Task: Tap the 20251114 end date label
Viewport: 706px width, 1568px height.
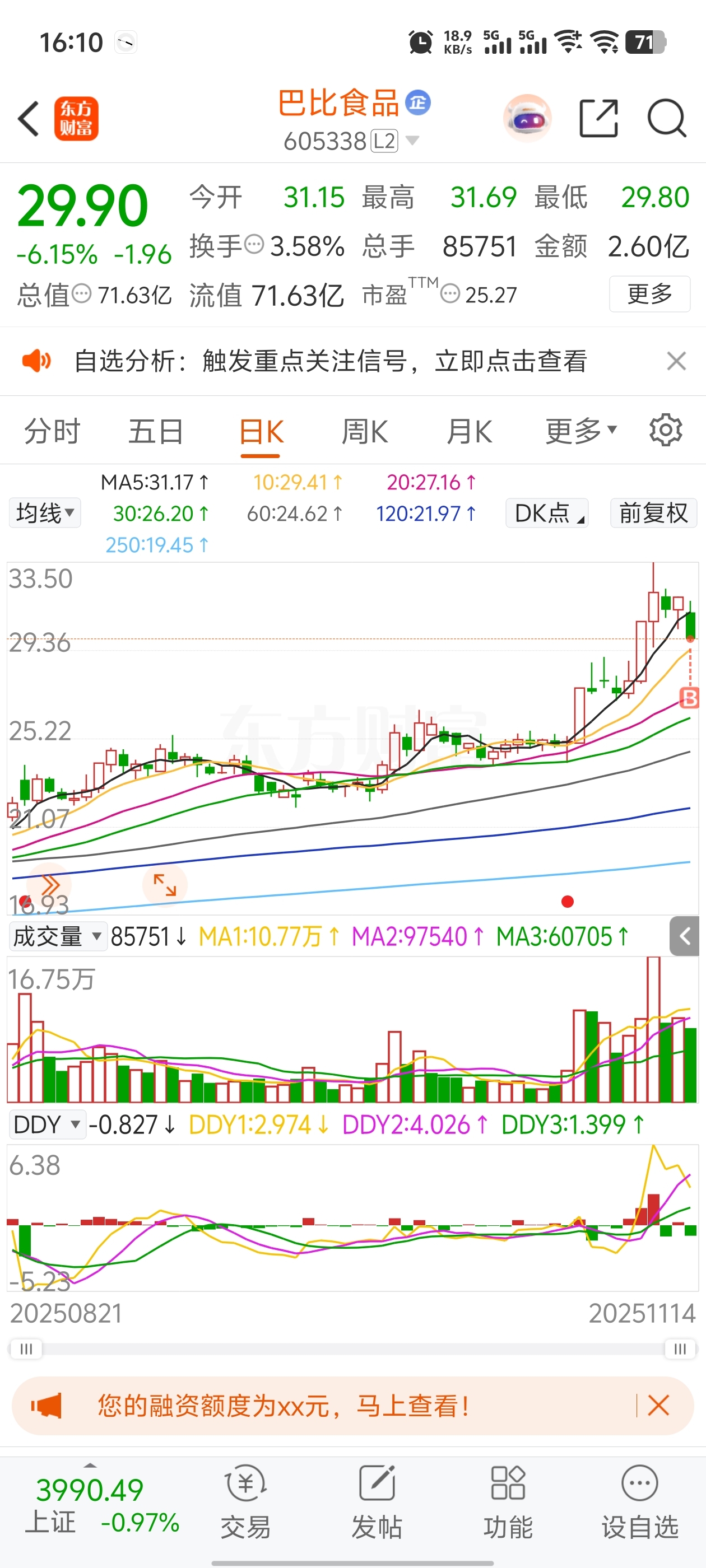Action: [x=642, y=1313]
